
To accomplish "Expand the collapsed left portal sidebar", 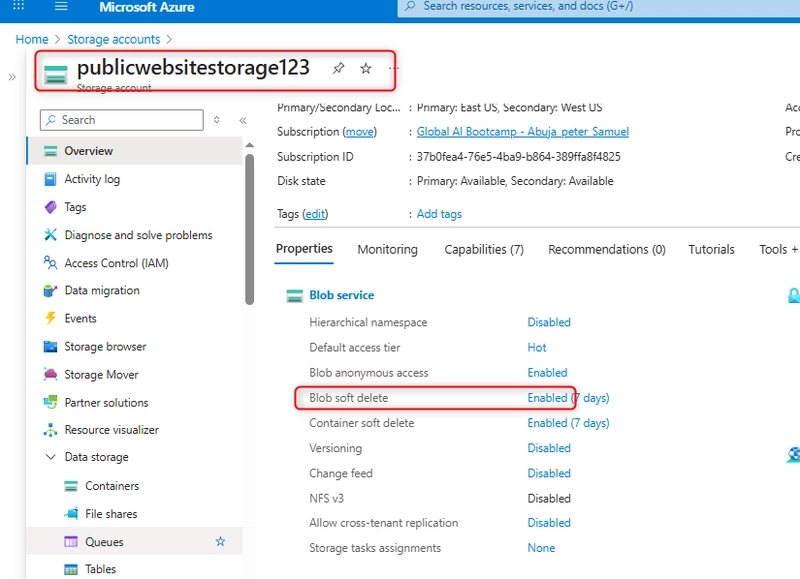I will (x=12, y=77).
